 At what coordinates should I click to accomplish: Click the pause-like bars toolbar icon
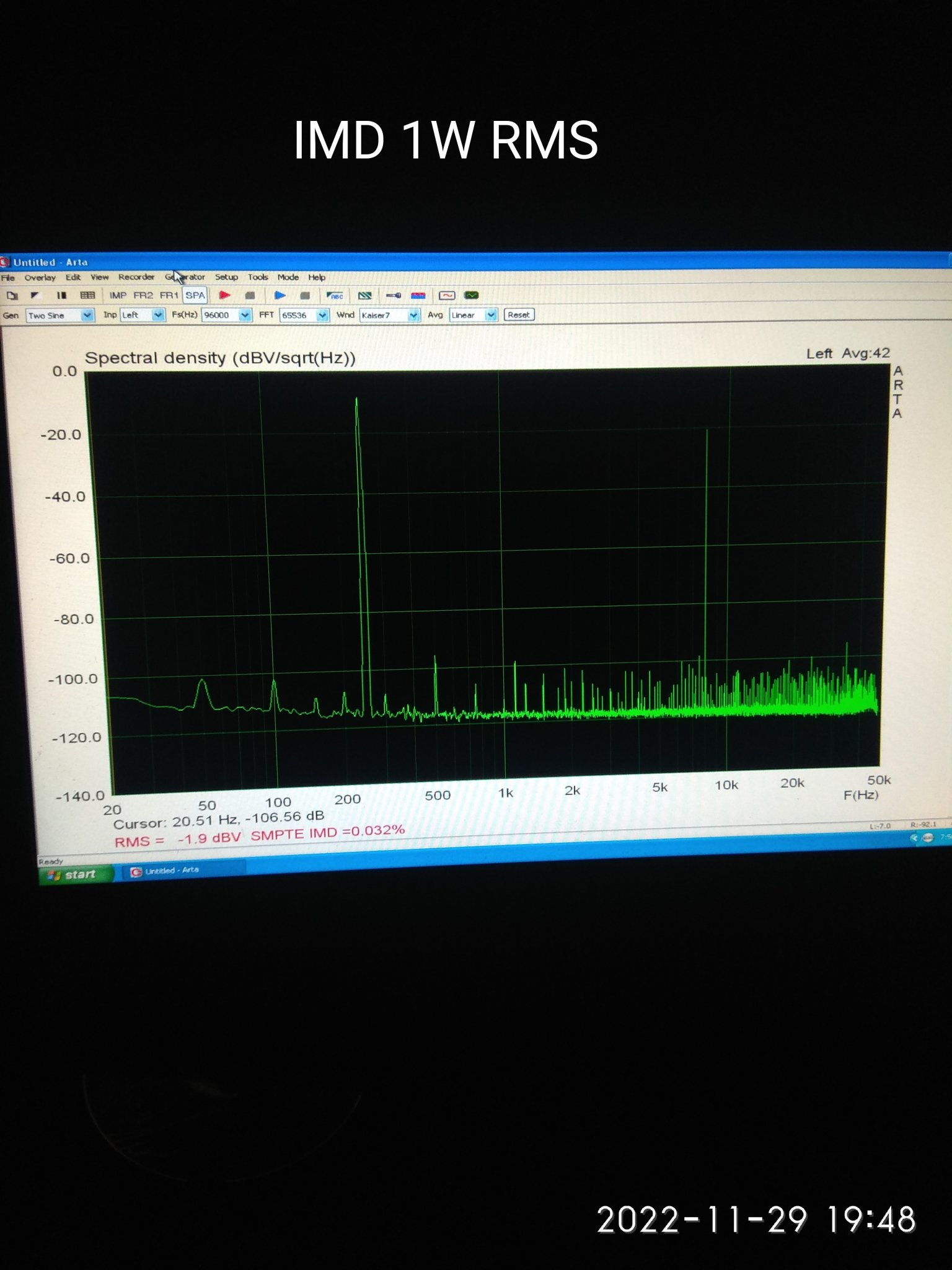click(x=61, y=296)
